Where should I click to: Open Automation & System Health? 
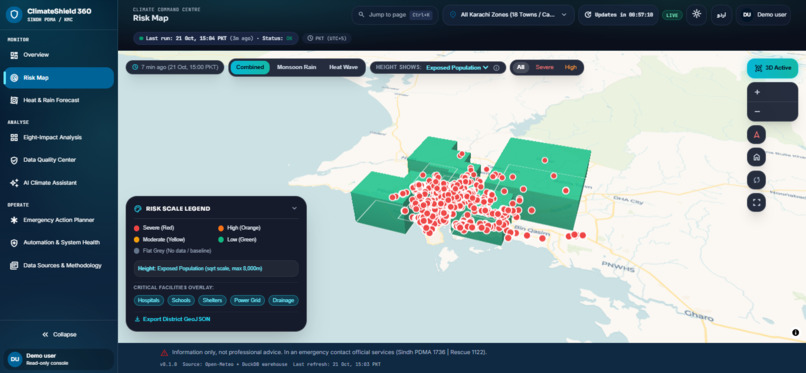click(x=58, y=243)
